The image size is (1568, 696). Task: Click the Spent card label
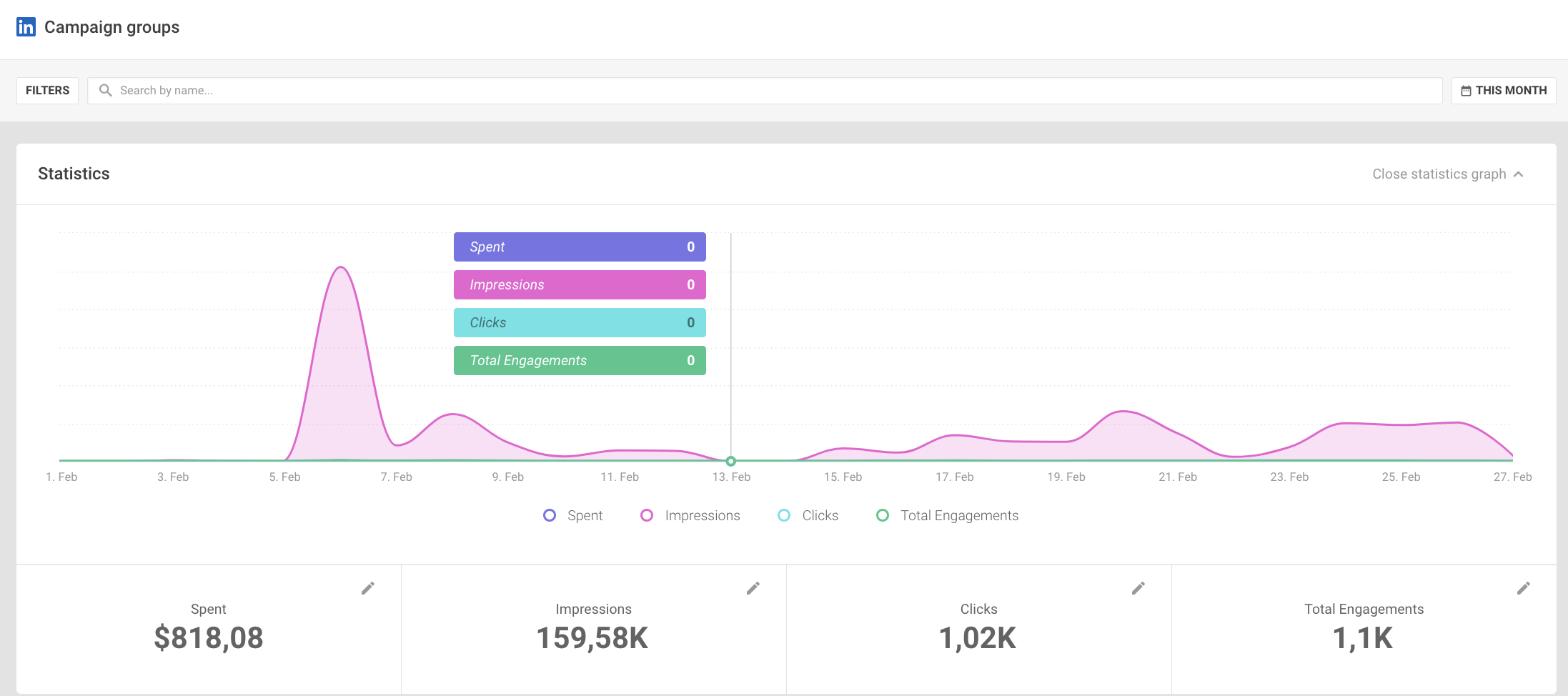point(209,609)
